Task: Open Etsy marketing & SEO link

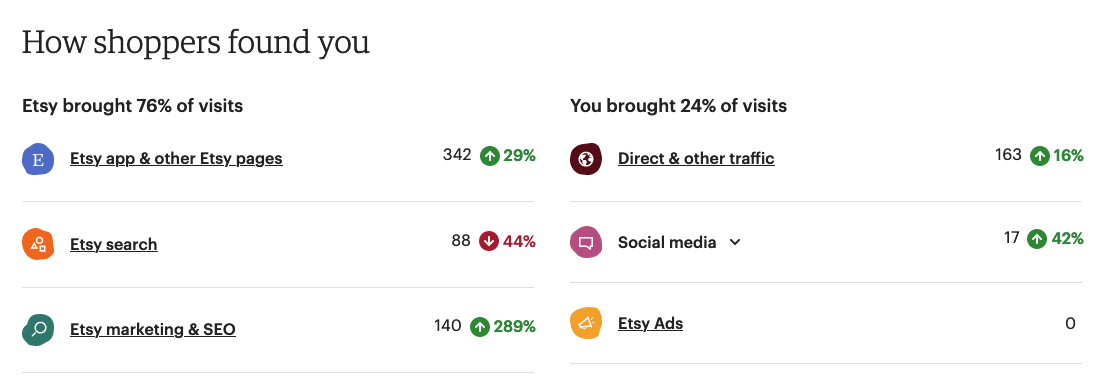Action: click(153, 330)
